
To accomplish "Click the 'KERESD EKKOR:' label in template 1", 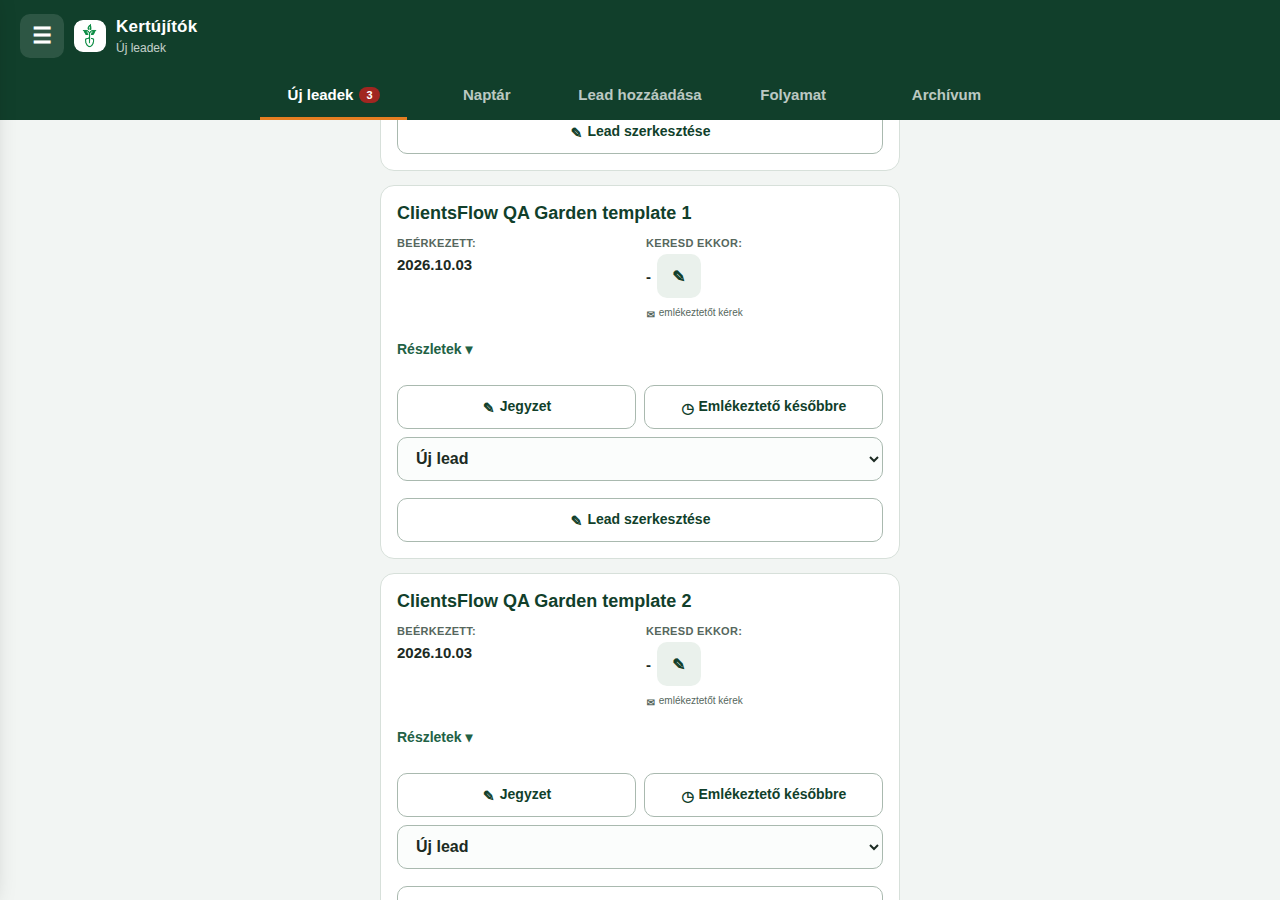I will click(694, 243).
